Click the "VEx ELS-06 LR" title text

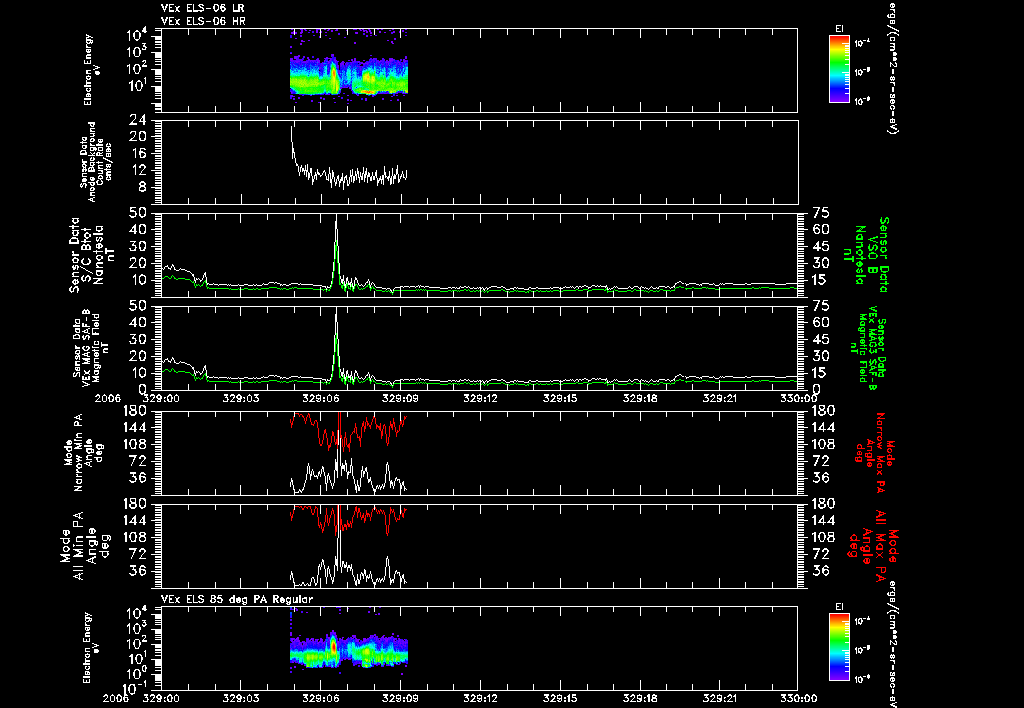coord(203,8)
